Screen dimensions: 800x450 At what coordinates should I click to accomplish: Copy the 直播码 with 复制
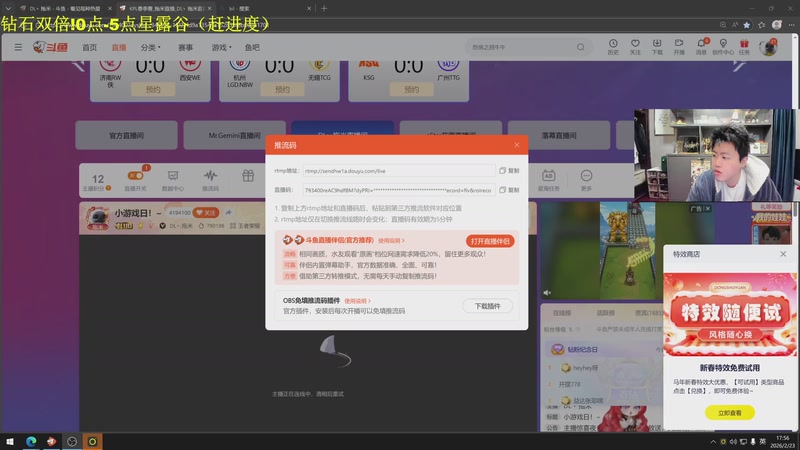pos(509,190)
